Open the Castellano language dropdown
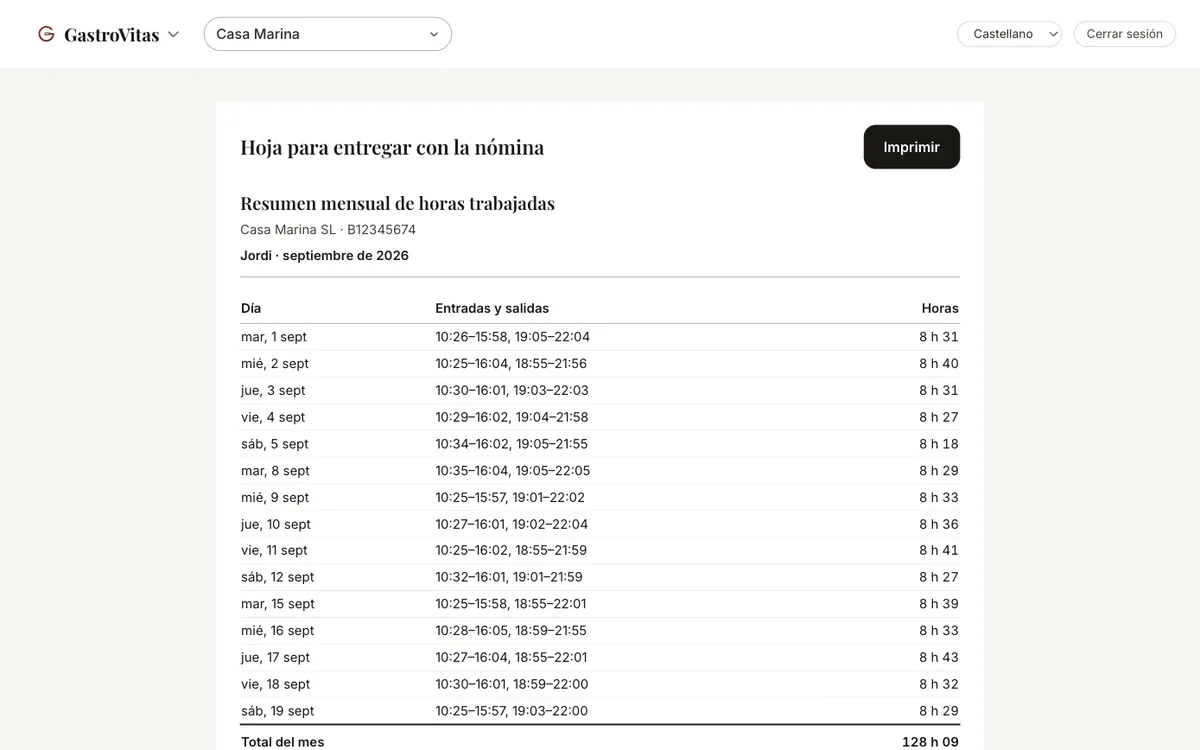 tap(1009, 34)
